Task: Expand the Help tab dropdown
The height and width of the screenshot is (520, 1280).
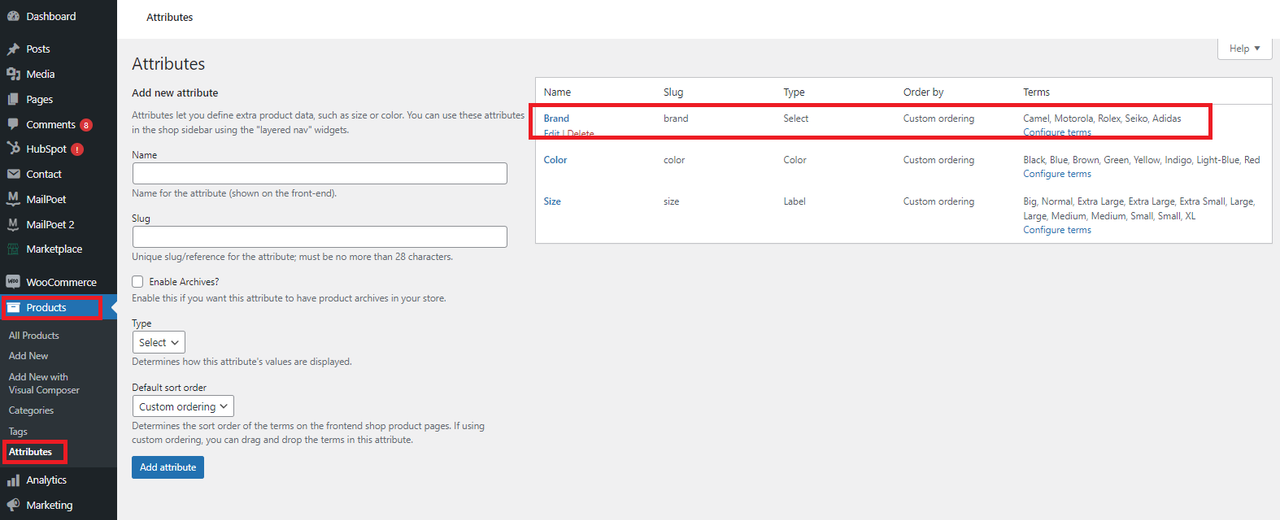Action: pyautogui.click(x=1244, y=48)
